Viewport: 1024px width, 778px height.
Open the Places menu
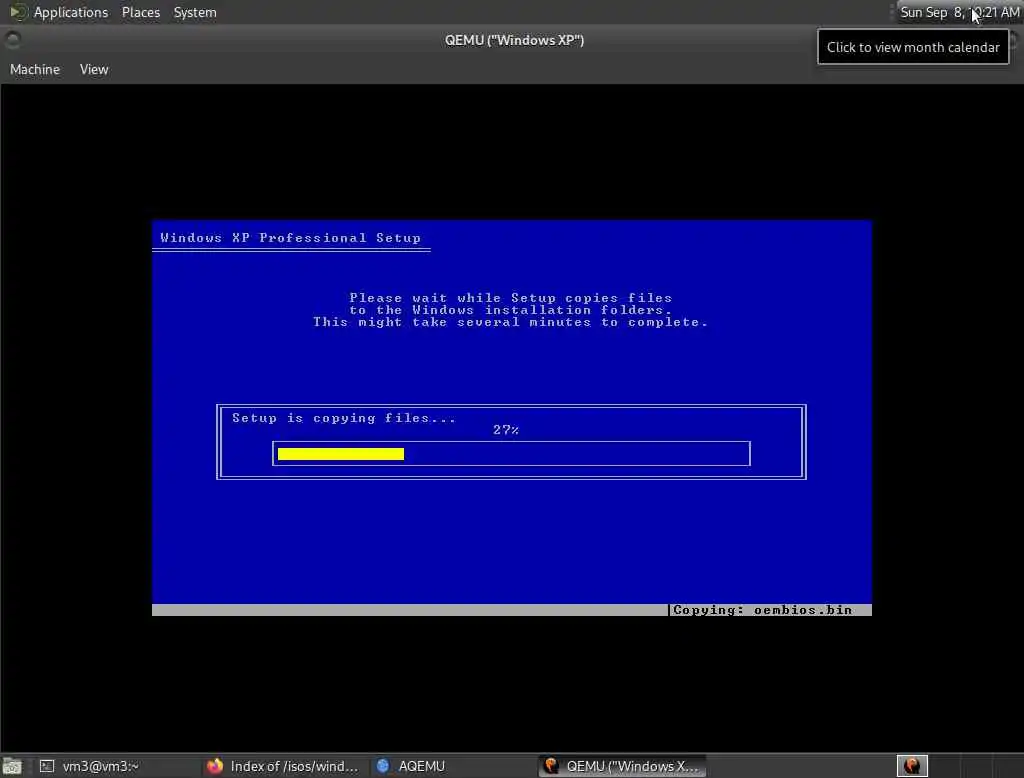point(141,12)
